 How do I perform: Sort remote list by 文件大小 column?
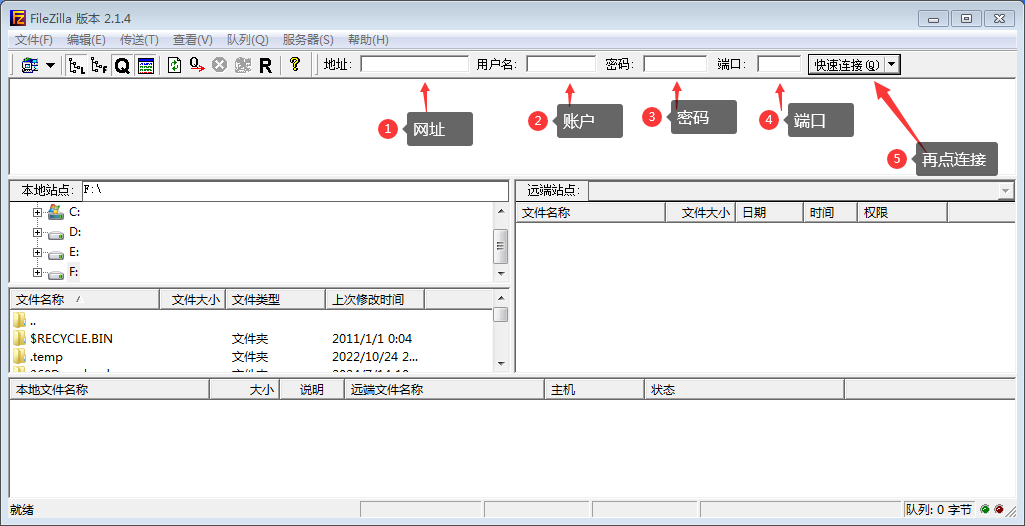(701, 212)
